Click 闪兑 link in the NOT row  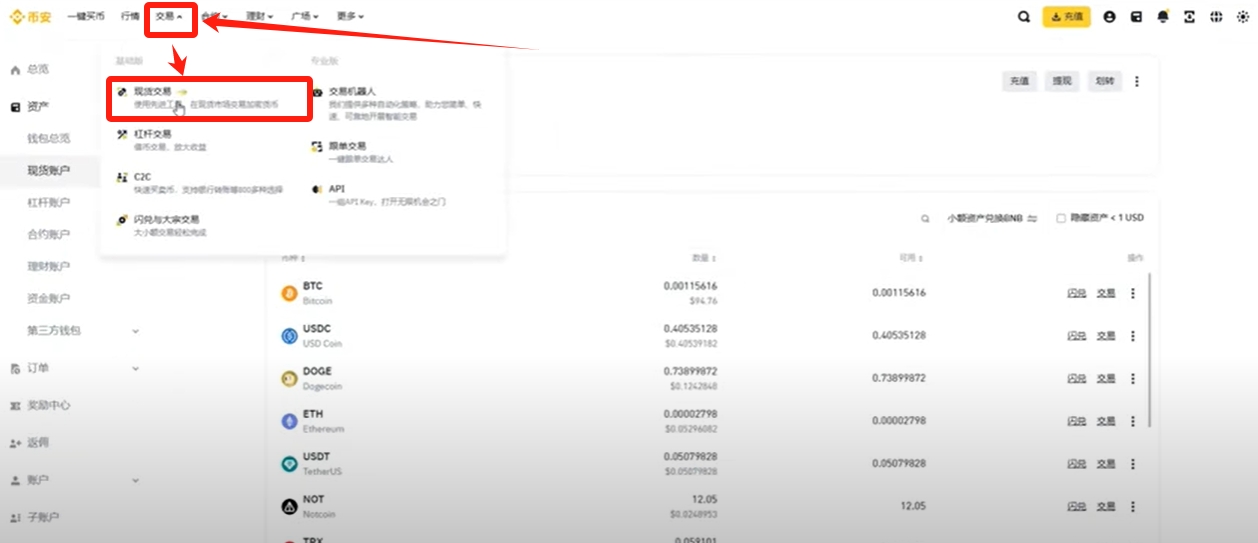point(1076,507)
